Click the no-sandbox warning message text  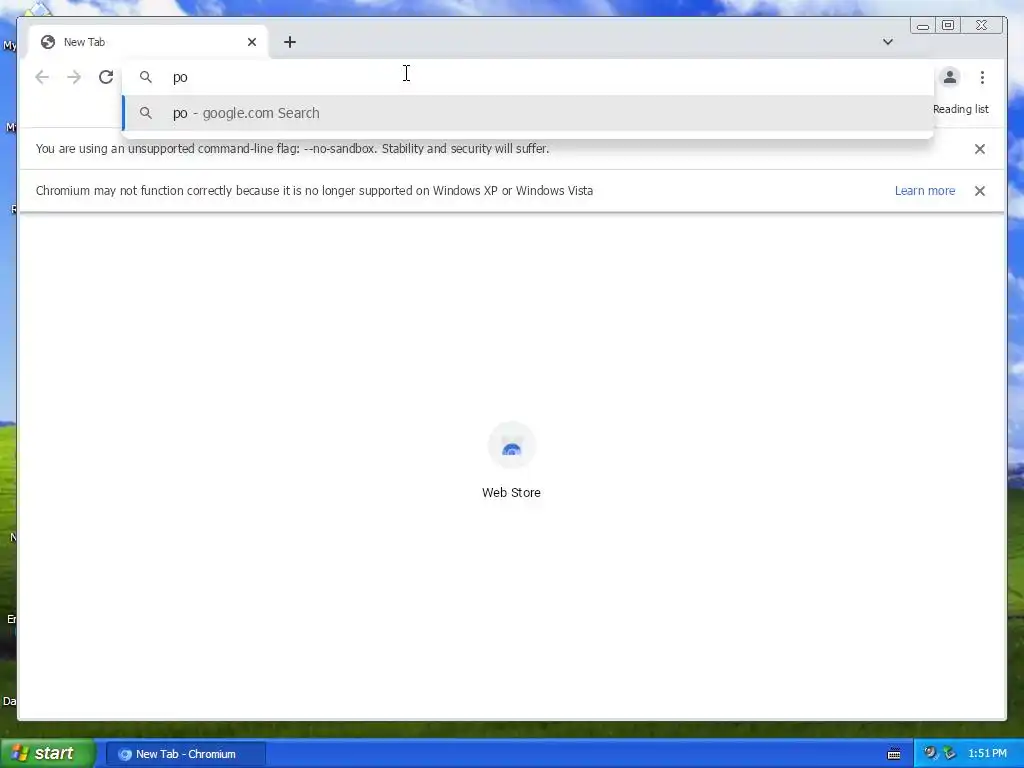[x=293, y=149]
